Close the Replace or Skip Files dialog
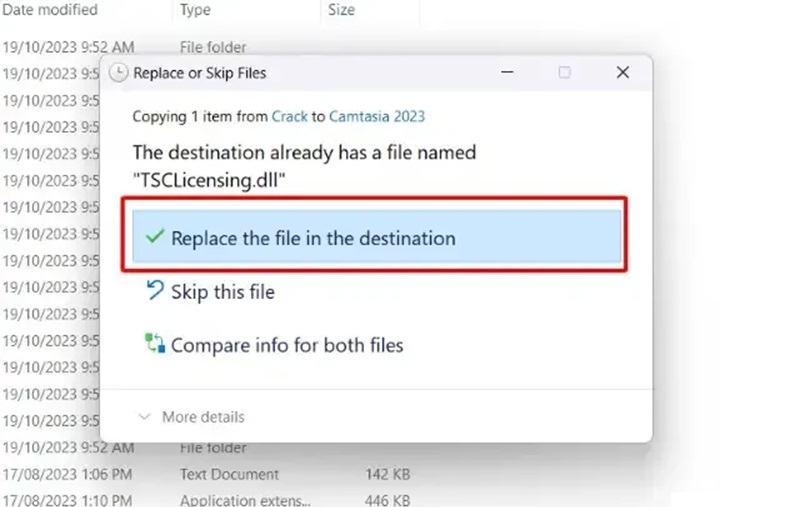Screen dimensions: 800x507 click(622, 73)
